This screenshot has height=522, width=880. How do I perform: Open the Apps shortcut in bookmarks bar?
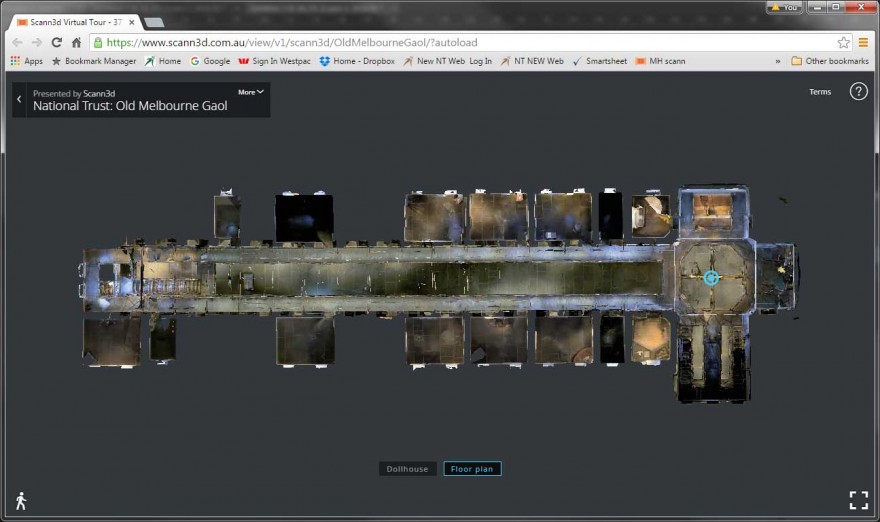27,61
